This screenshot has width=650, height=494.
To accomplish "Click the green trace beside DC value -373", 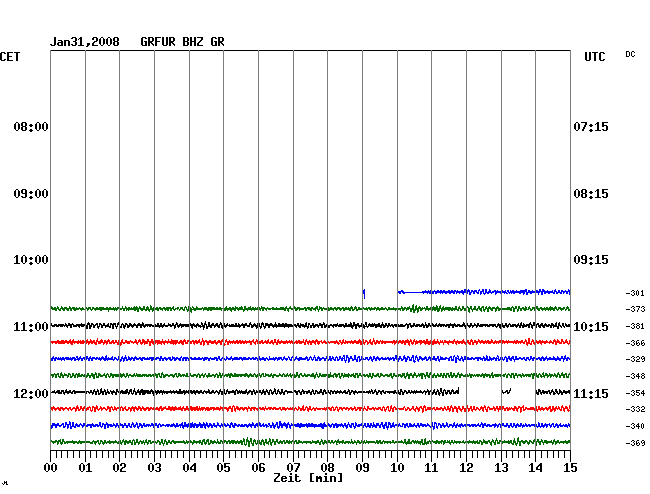I will [310, 309].
